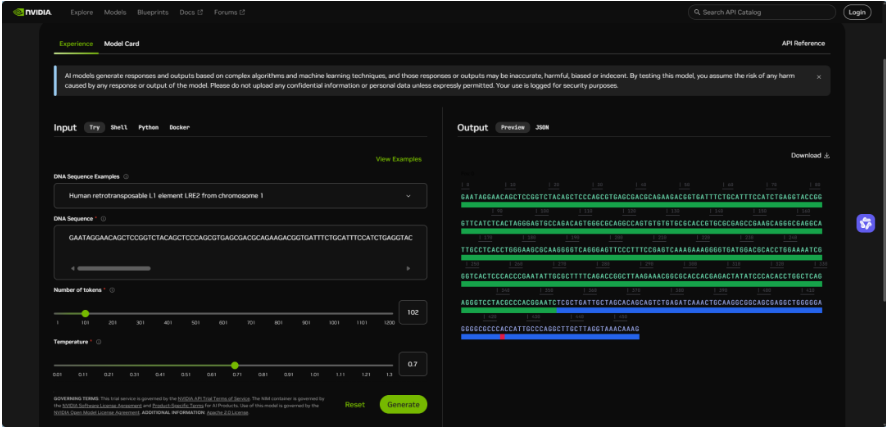Select the JSON output tab
The image size is (886, 427).
(x=542, y=128)
